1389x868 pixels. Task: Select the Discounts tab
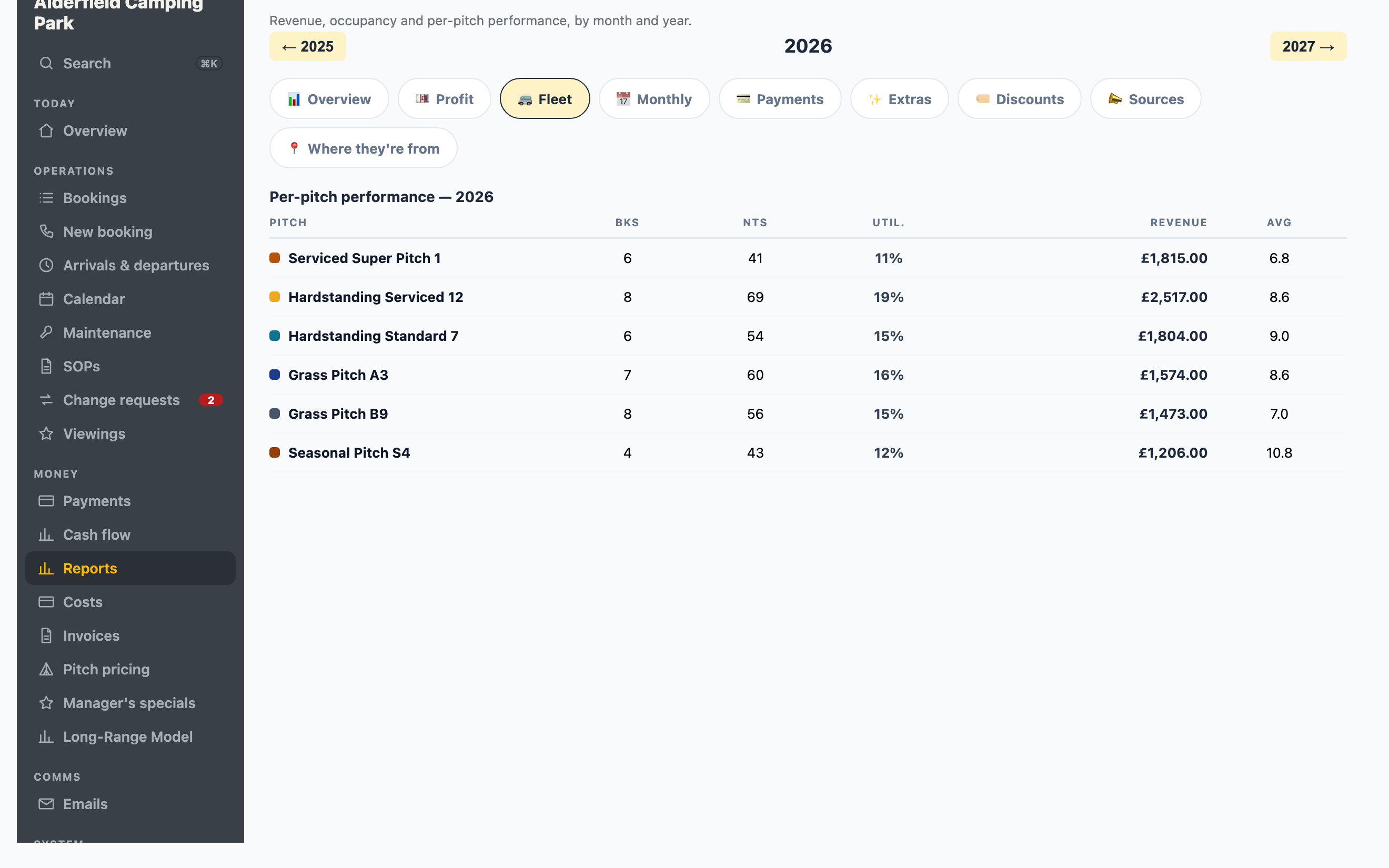pos(1019,99)
